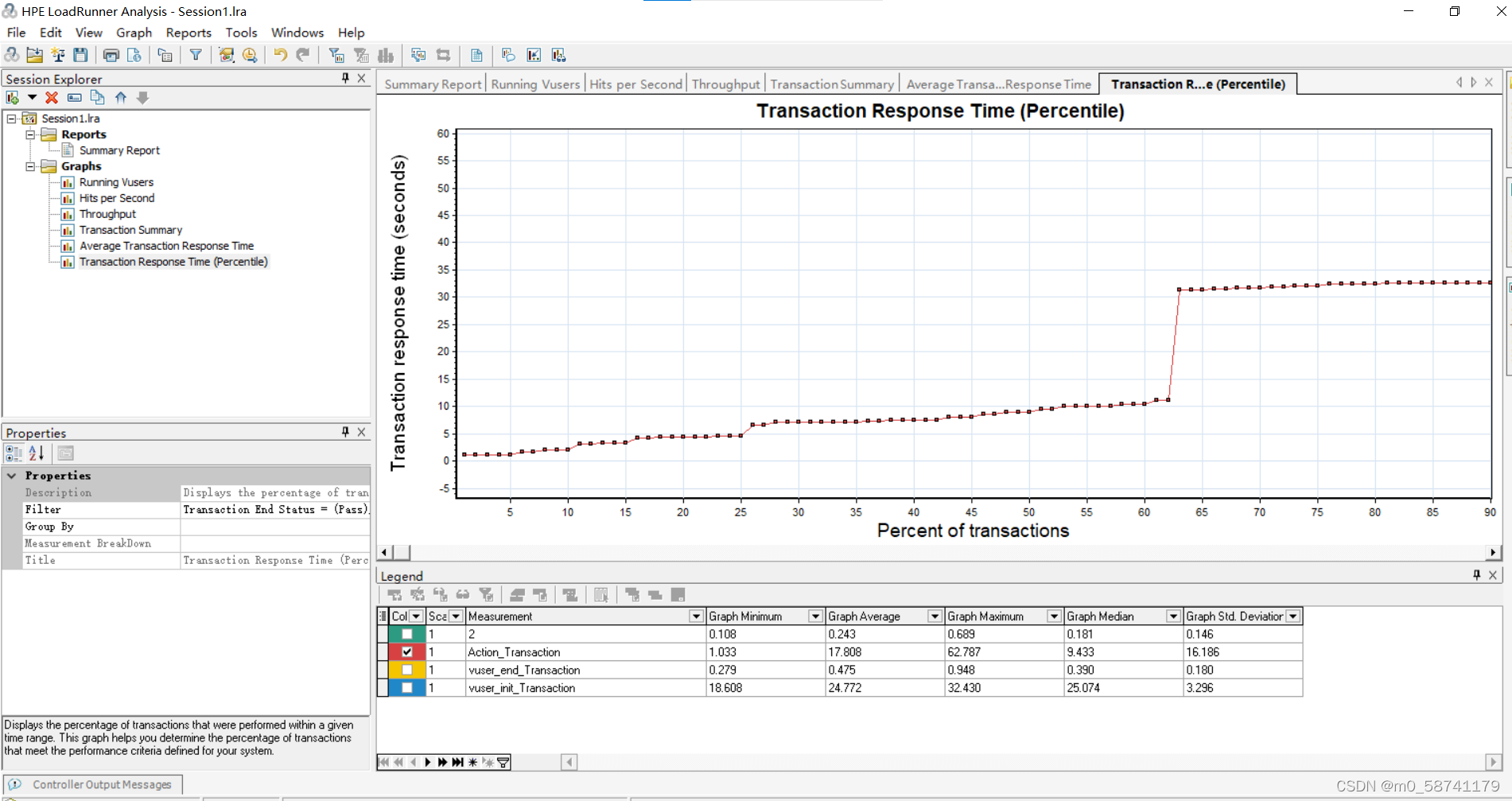This screenshot has height=801, width=1512.
Task: Open the Graph menu
Action: click(x=134, y=33)
